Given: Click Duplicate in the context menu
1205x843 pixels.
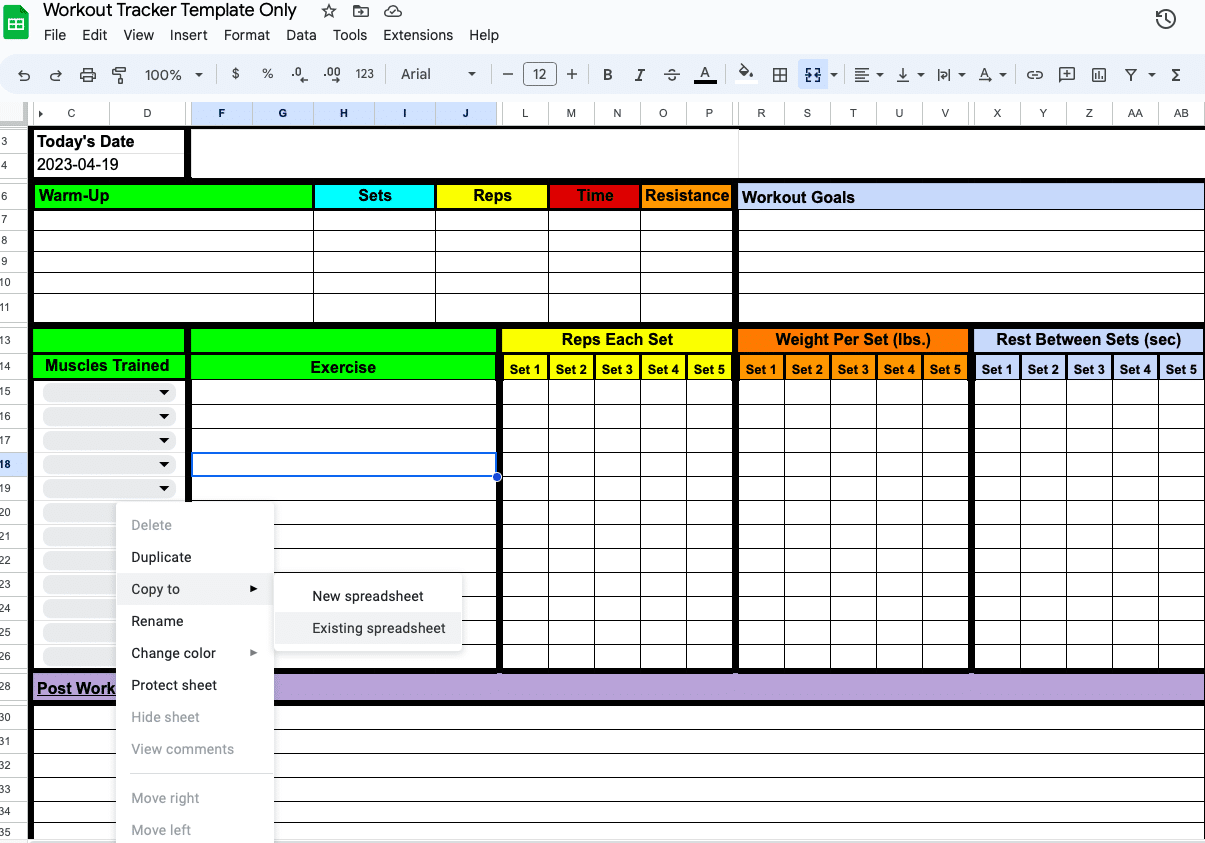Looking at the screenshot, I should click(161, 557).
